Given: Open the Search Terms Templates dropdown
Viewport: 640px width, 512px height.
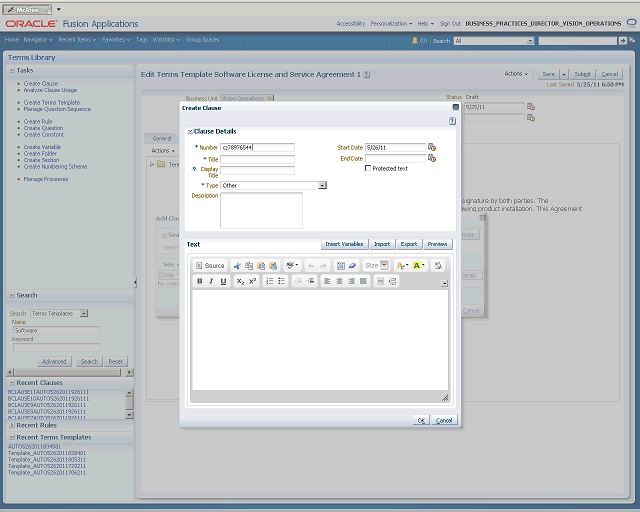Looking at the screenshot, I should pos(84,313).
